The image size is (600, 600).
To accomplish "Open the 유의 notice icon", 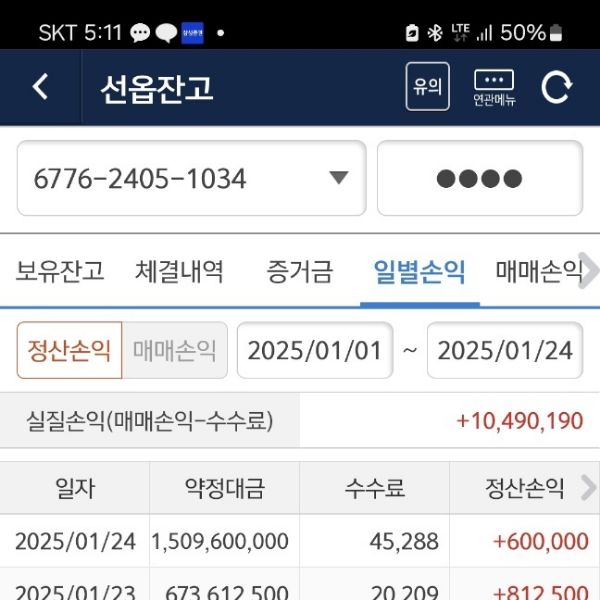I will pos(427,87).
